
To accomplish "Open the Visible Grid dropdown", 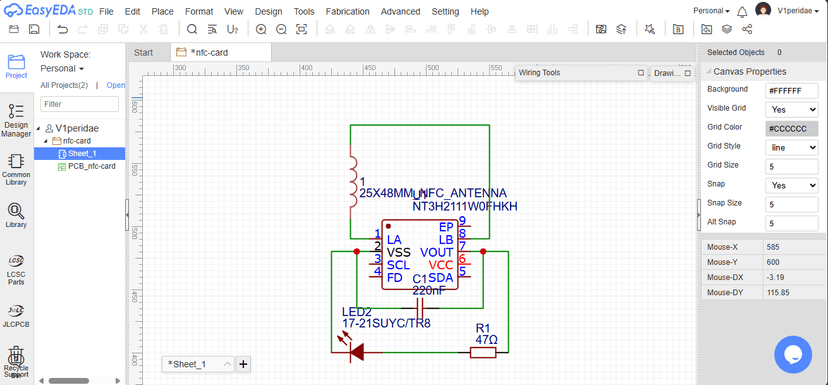I will point(792,109).
